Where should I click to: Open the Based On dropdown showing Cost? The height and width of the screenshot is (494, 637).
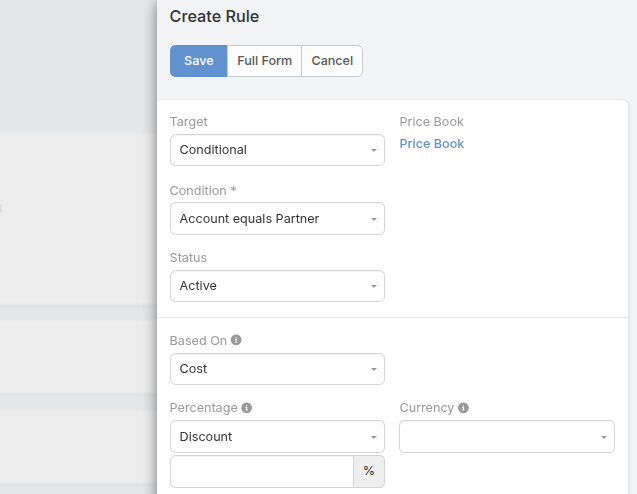pyautogui.click(x=277, y=369)
